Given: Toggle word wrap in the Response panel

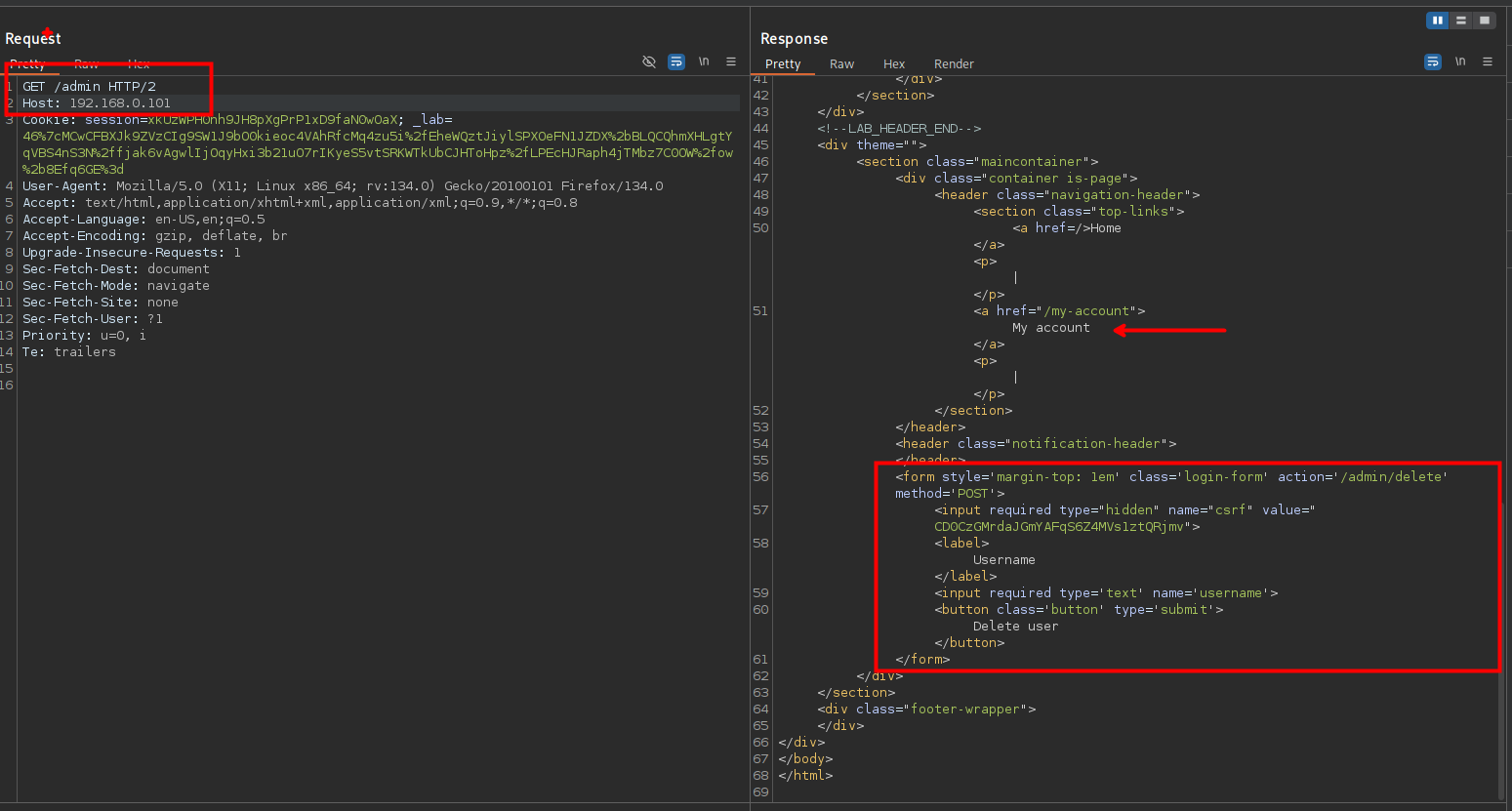Looking at the screenshot, I should point(1433,61).
